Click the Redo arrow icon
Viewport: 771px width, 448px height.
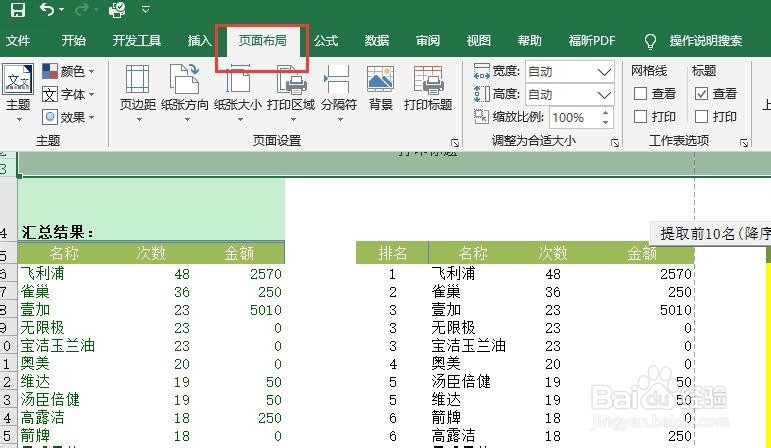(x=82, y=9)
